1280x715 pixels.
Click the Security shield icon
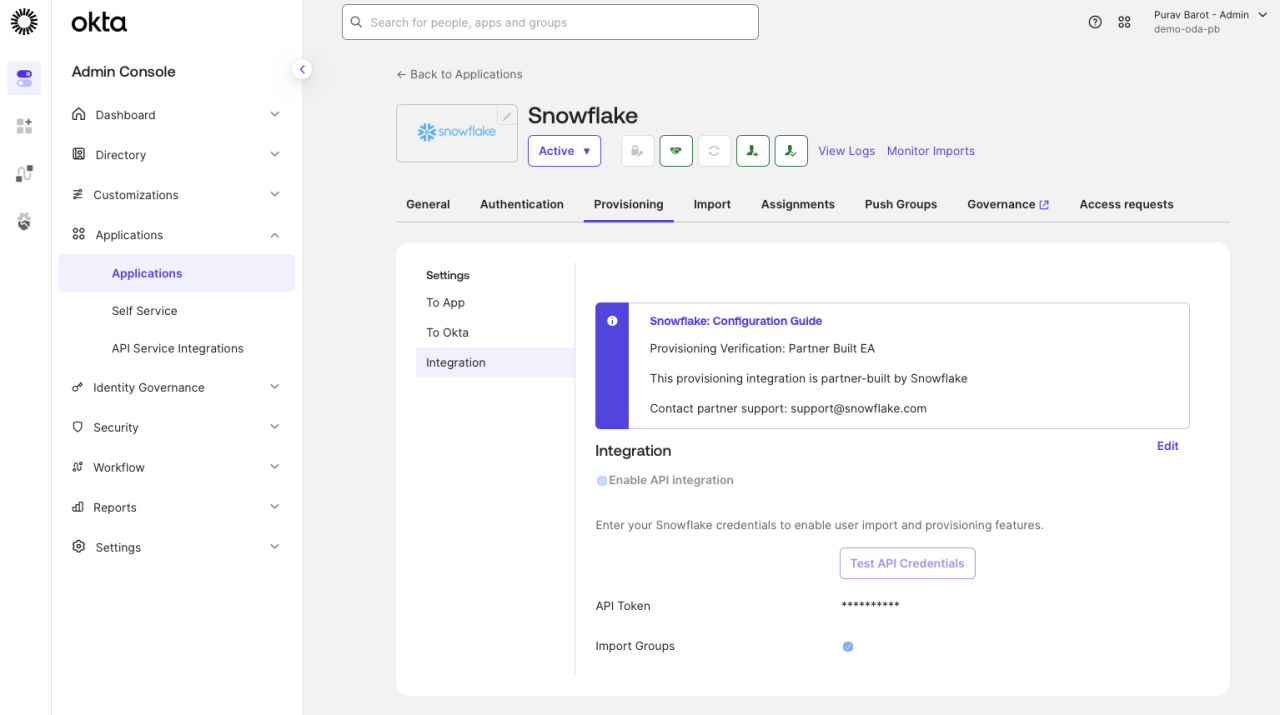coord(78,427)
